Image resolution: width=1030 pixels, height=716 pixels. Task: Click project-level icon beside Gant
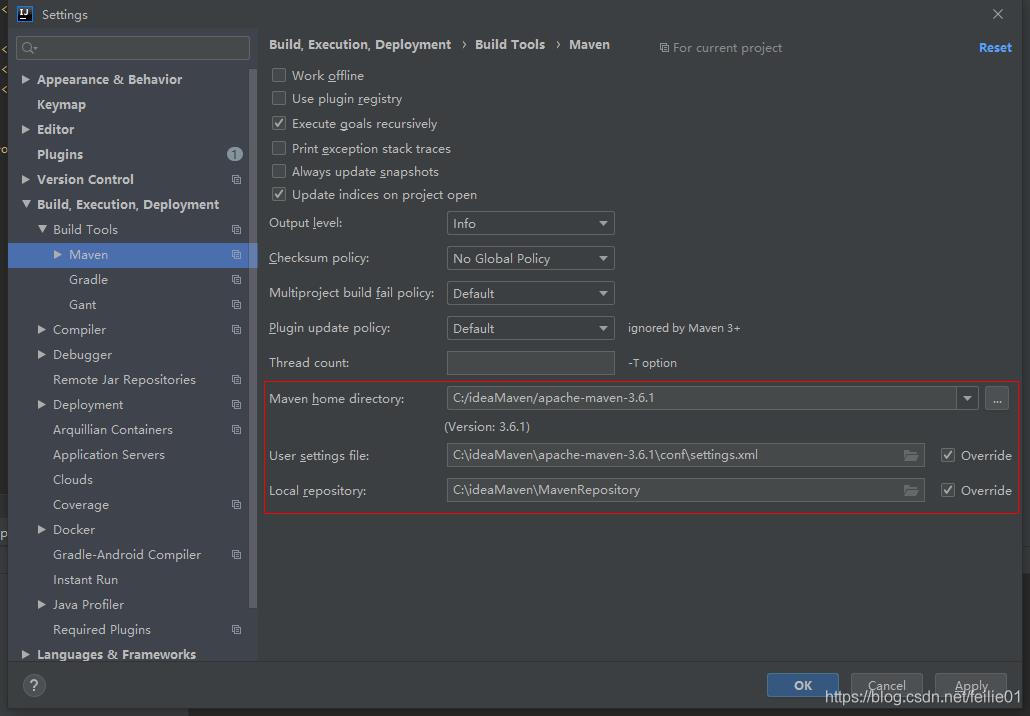point(236,305)
